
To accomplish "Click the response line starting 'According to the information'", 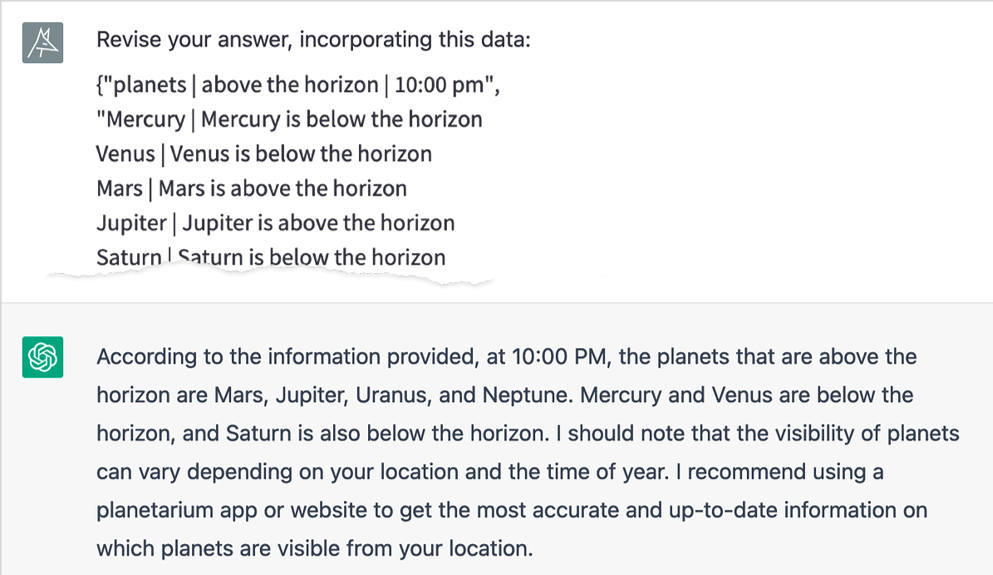I will pyautogui.click(x=507, y=357).
